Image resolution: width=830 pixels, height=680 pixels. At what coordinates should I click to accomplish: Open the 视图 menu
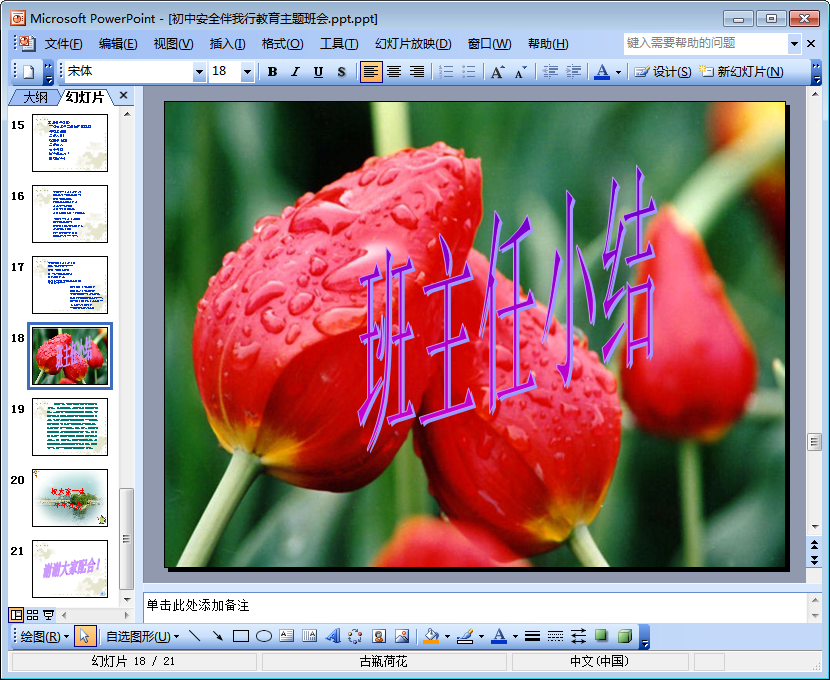click(x=173, y=44)
